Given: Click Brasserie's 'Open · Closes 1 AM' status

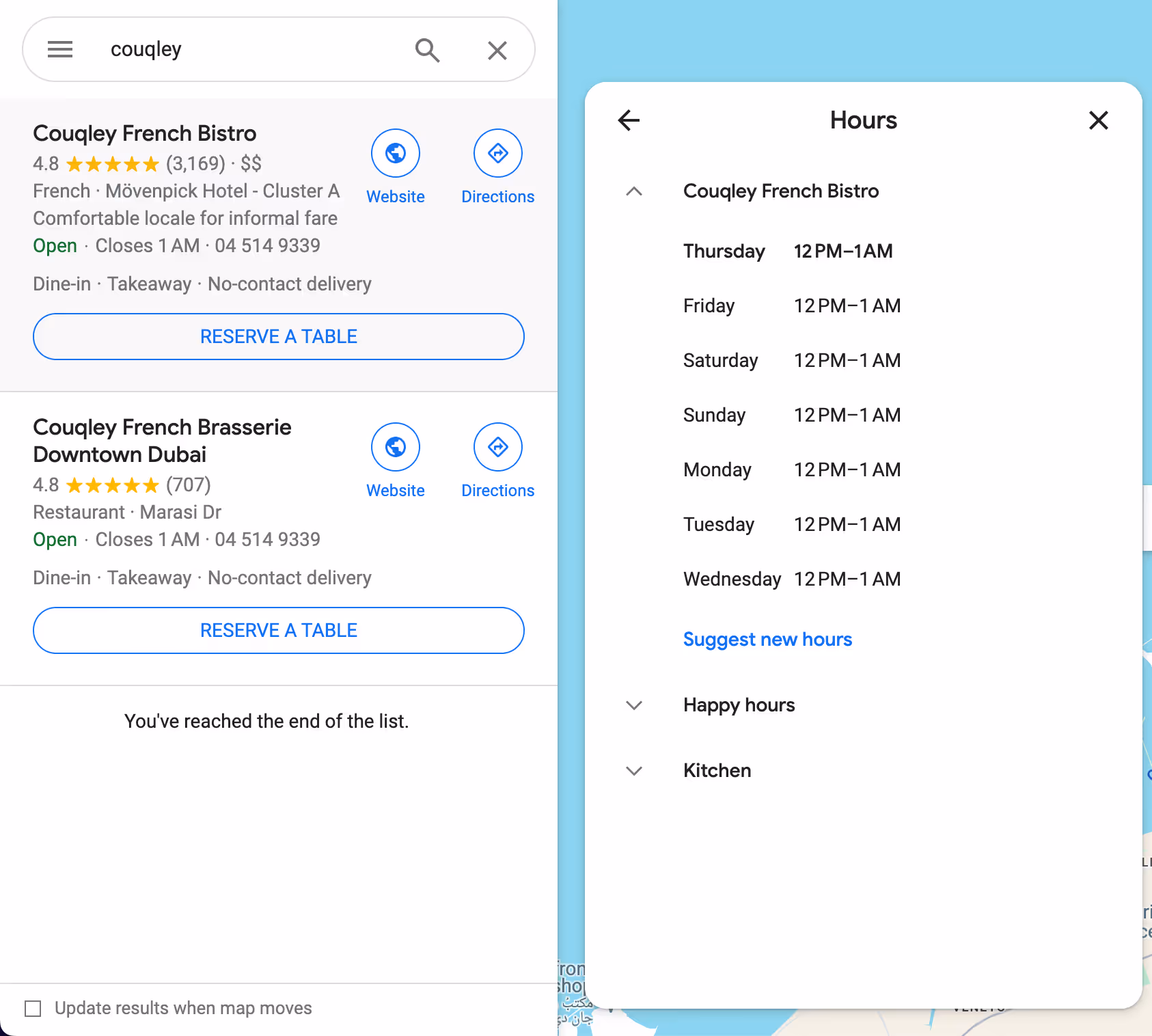Looking at the screenshot, I should pos(116,540).
